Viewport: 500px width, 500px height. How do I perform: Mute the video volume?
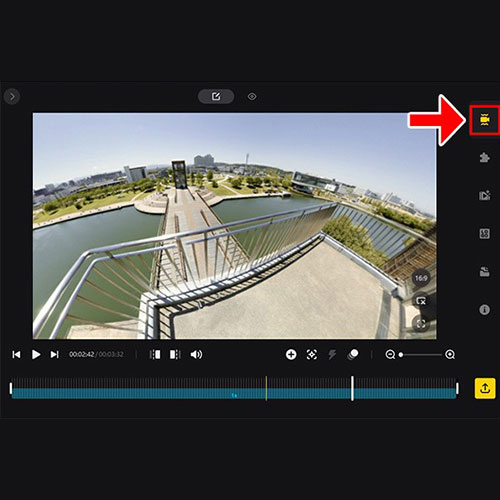196,354
